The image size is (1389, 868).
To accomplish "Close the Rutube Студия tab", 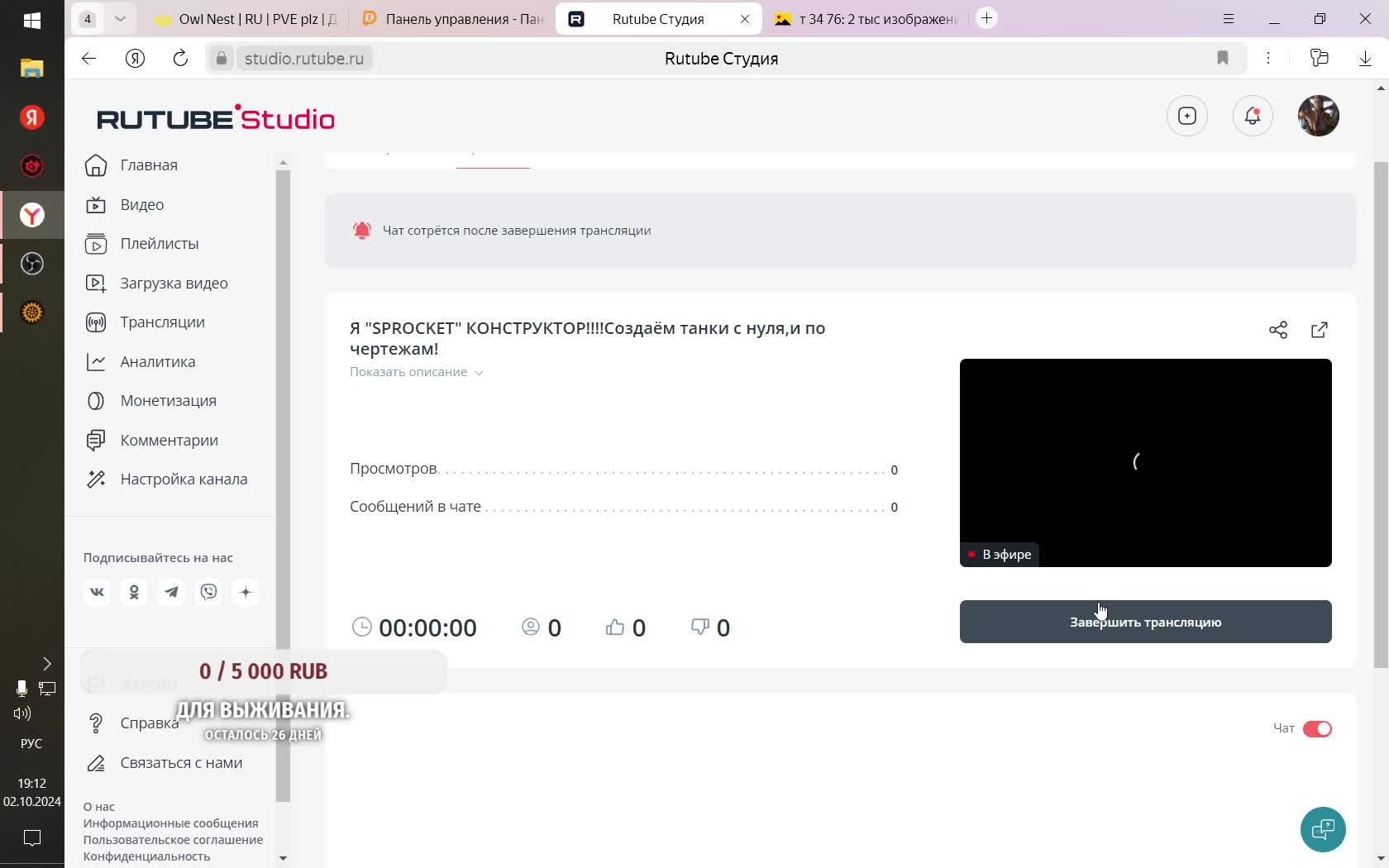I will click(745, 19).
